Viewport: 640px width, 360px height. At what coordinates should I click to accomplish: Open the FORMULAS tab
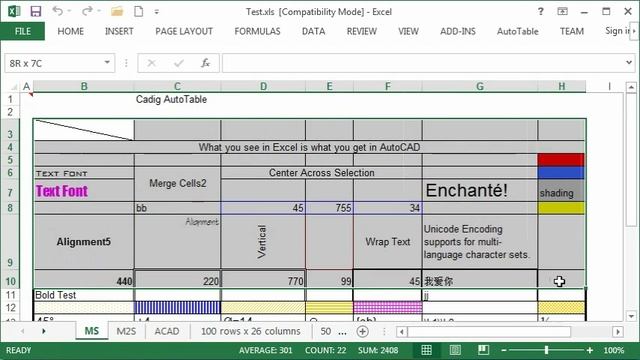[257, 31]
